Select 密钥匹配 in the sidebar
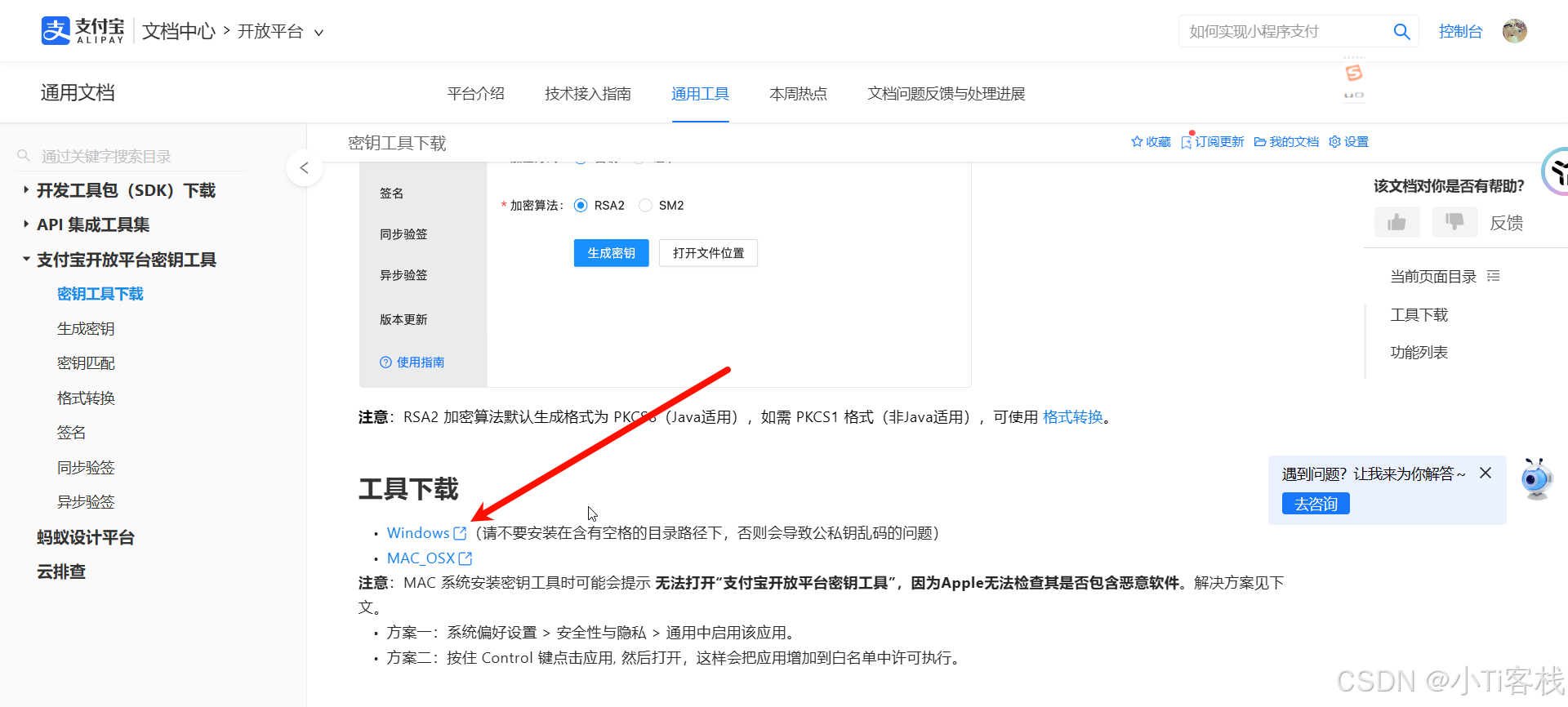The width and height of the screenshot is (1568, 707). click(86, 363)
